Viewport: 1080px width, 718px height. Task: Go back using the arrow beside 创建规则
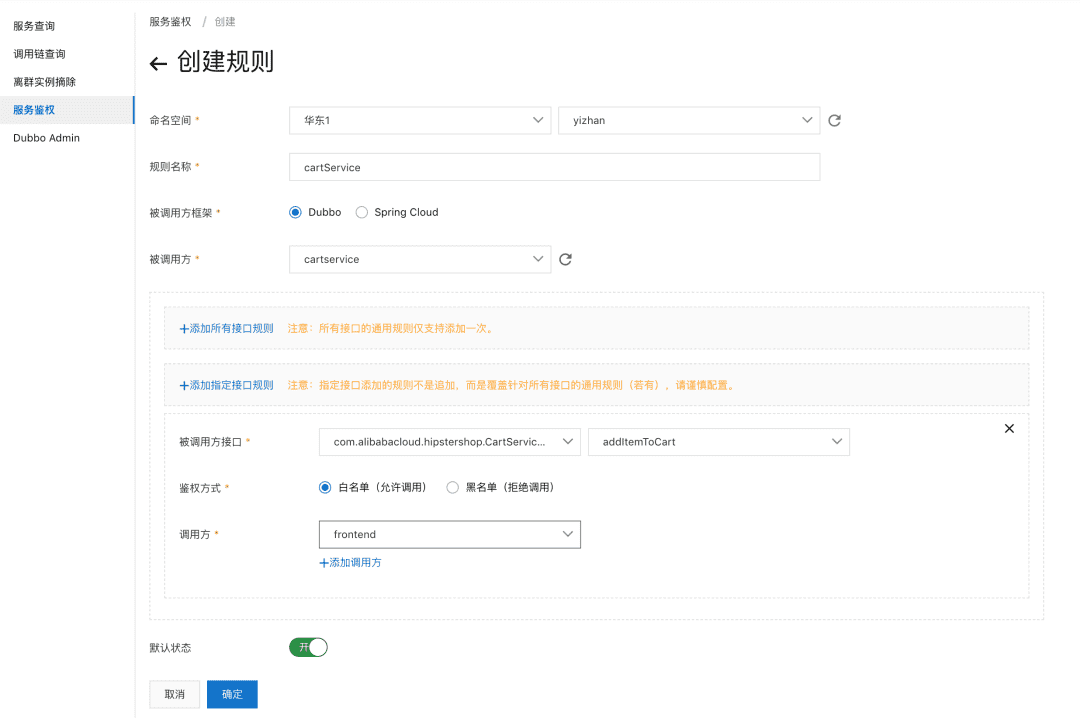tap(158, 64)
